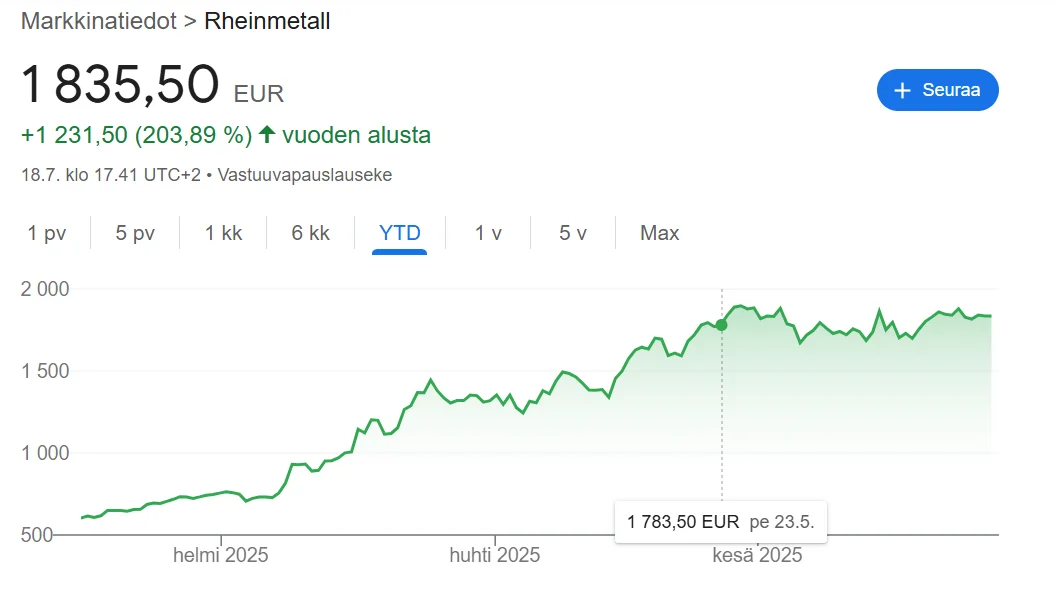1059x591 pixels.
Task: Click the kesä 2025 axis label
Action: (x=759, y=554)
